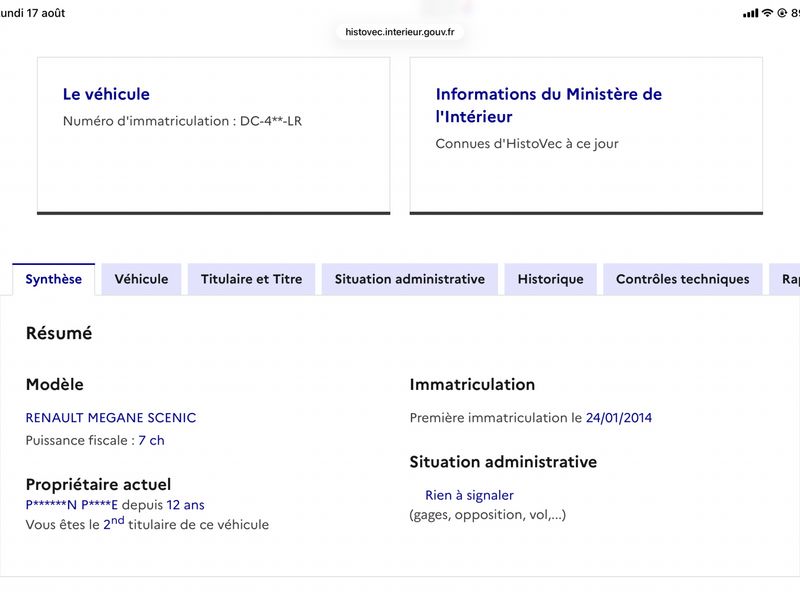Click the first registration date 24/01/2014
Screen dimensions: 800x600
click(x=618, y=417)
